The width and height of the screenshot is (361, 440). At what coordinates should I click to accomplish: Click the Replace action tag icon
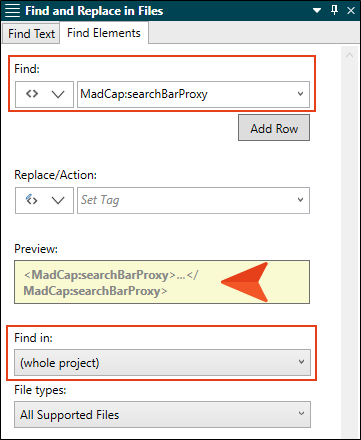(x=32, y=200)
